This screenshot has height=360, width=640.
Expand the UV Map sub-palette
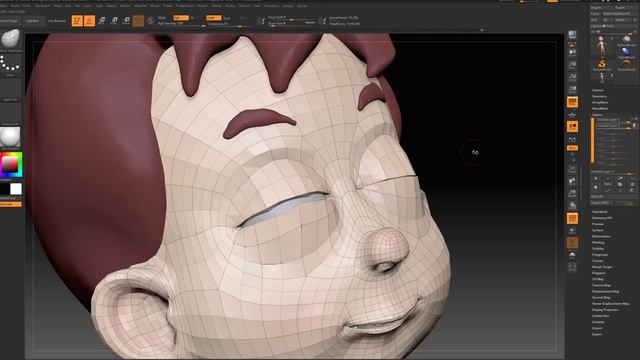pos(598,279)
